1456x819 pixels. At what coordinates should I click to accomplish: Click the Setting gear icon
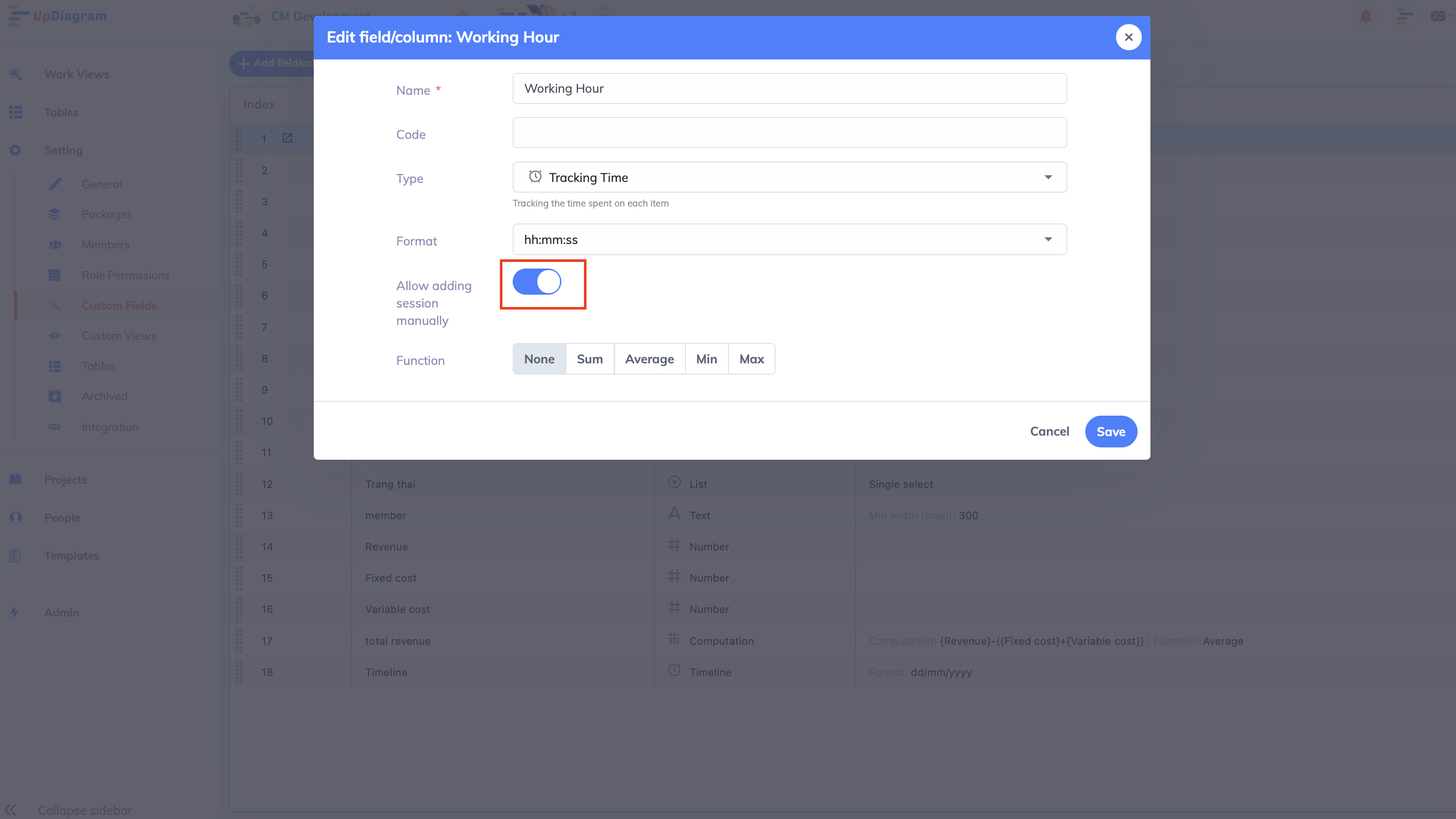[x=15, y=150]
